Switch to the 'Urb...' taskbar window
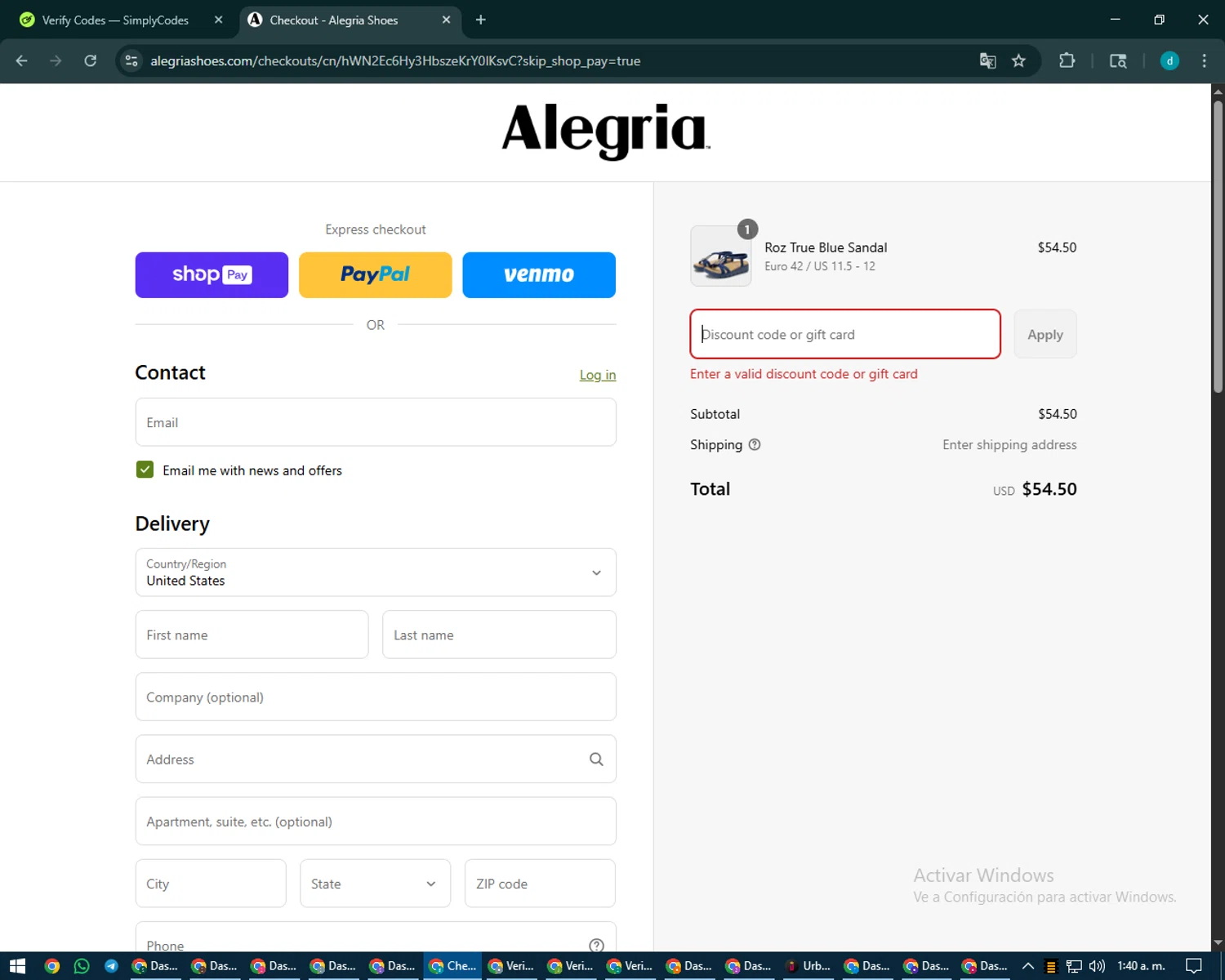The height and width of the screenshot is (980, 1225). (808, 966)
